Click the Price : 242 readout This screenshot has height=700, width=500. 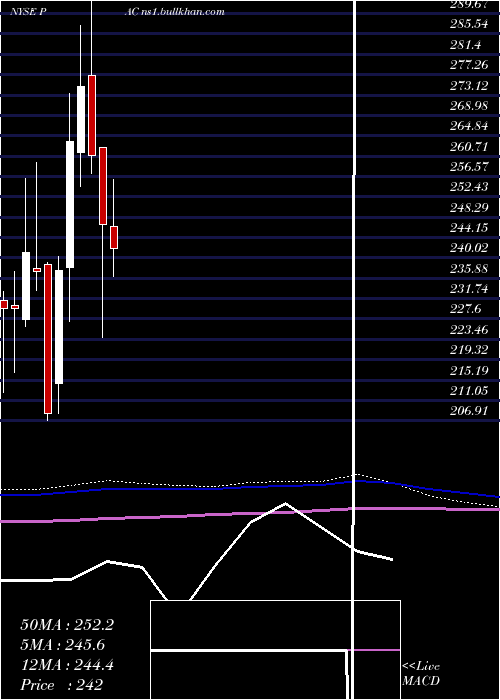(62, 685)
